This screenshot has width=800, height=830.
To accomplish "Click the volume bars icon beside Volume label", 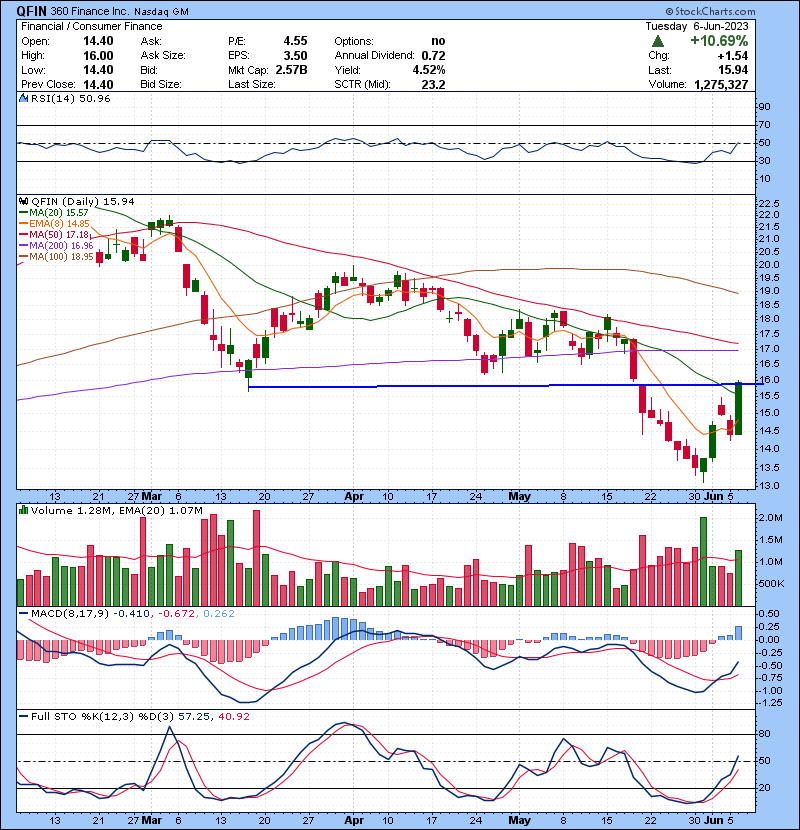I will pos(23,510).
